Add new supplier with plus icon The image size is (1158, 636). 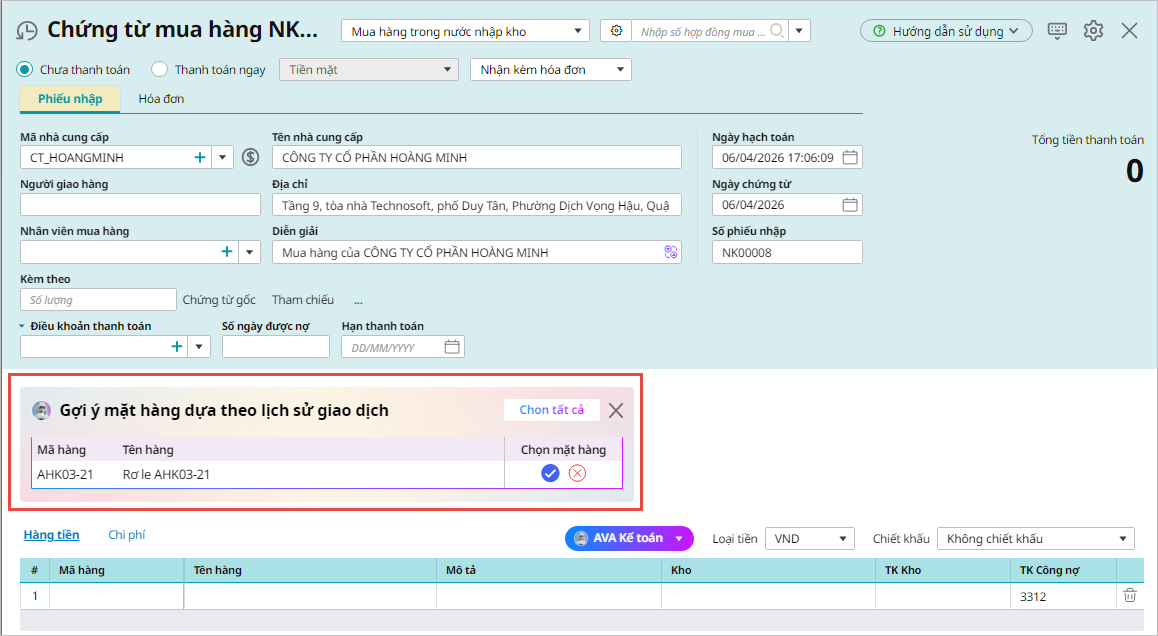click(199, 157)
